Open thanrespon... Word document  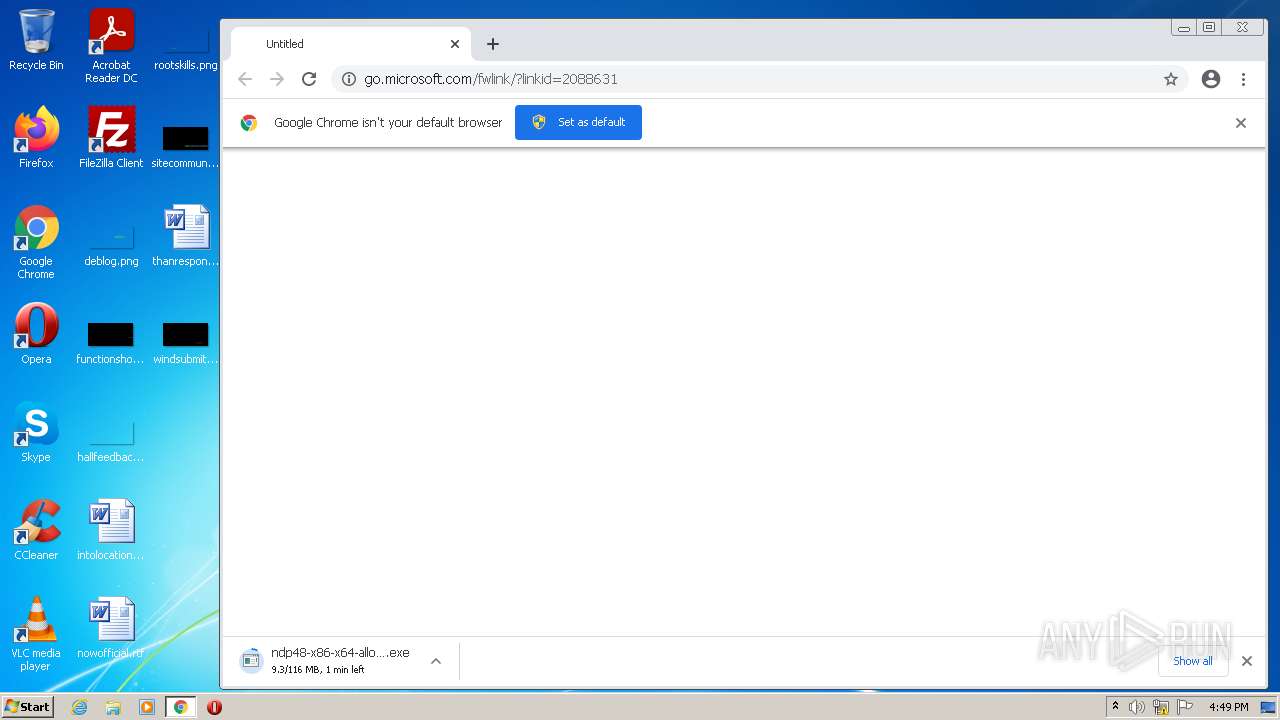pyautogui.click(x=186, y=236)
